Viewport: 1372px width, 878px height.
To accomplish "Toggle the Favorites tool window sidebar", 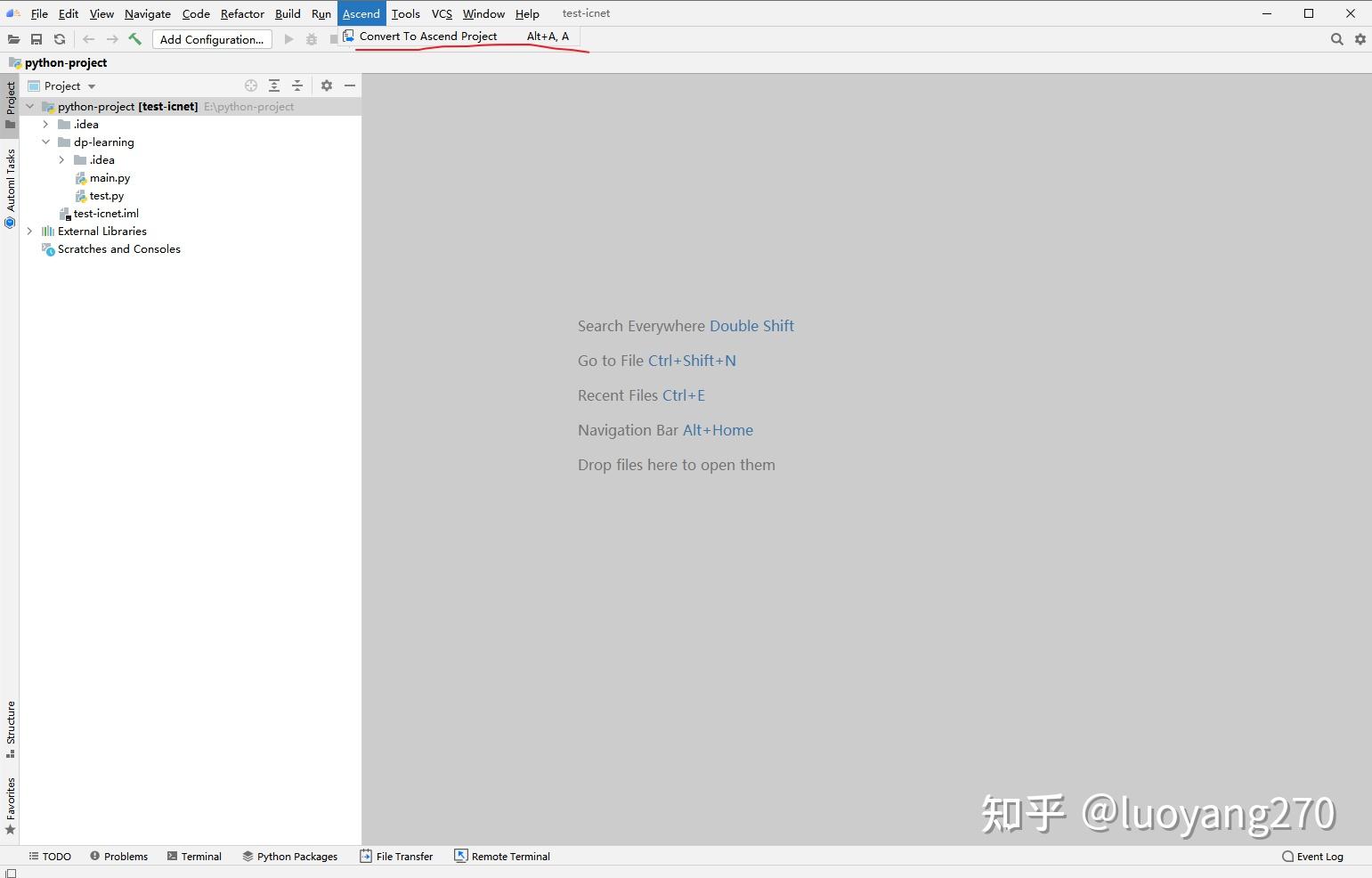I will [x=10, y=806].
